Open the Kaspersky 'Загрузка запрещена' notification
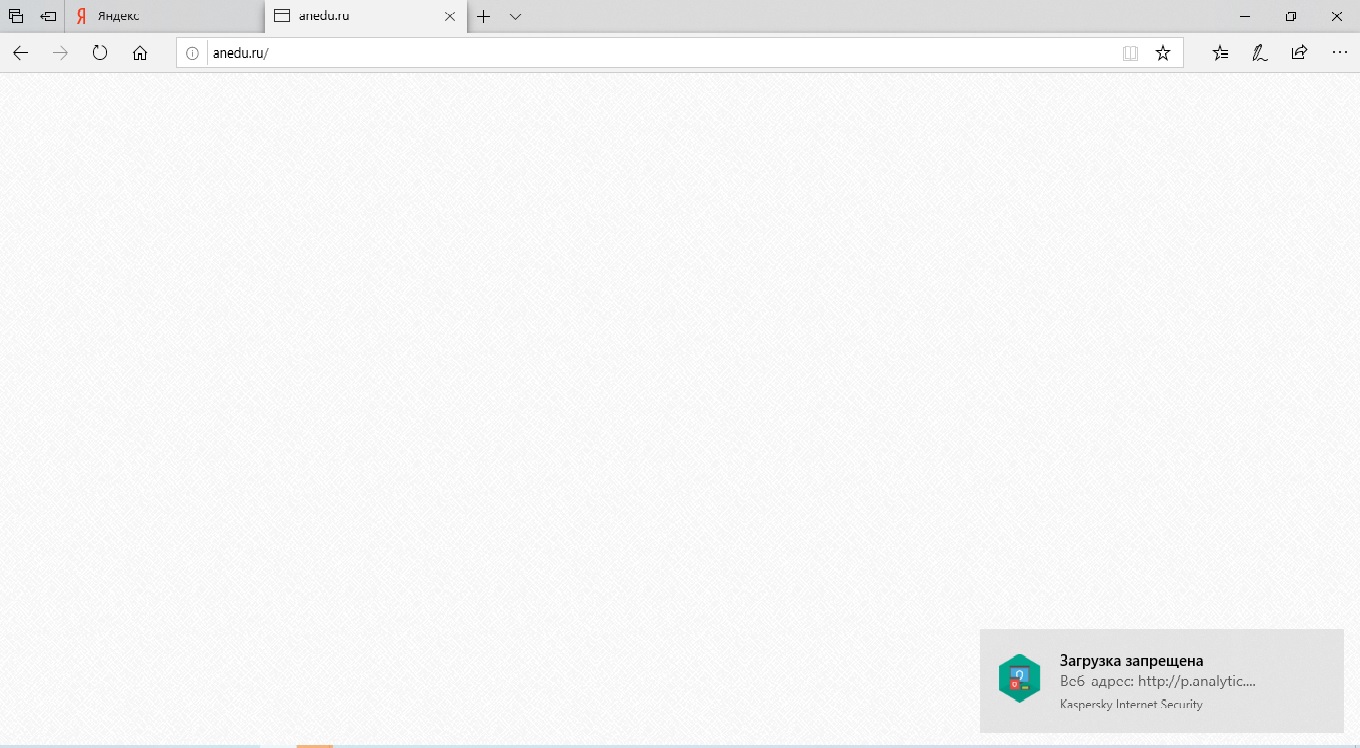 (1160, 680)
